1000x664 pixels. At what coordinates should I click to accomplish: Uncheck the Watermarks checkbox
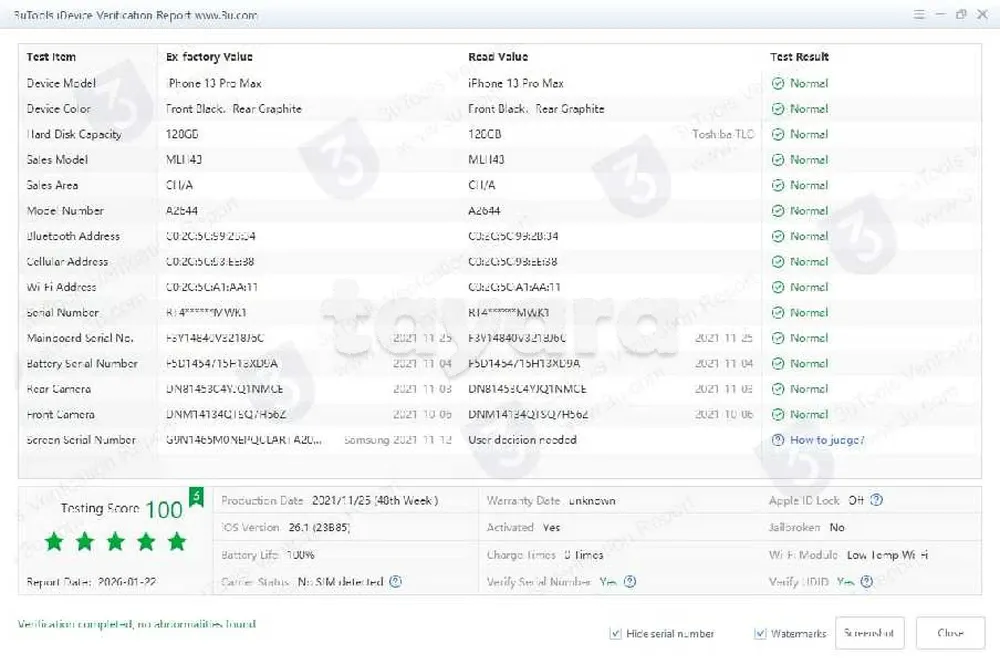[x=761, y=634]
